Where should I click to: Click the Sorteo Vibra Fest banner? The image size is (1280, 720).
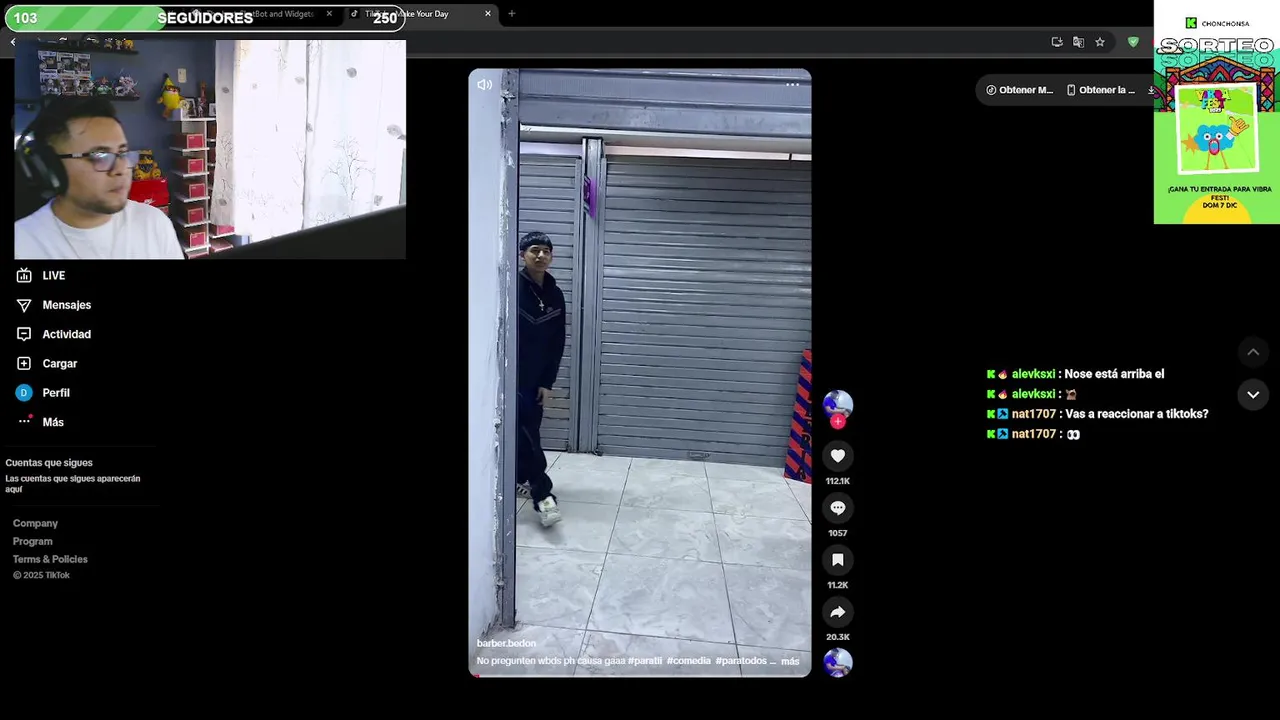(x=1217, y=112)
